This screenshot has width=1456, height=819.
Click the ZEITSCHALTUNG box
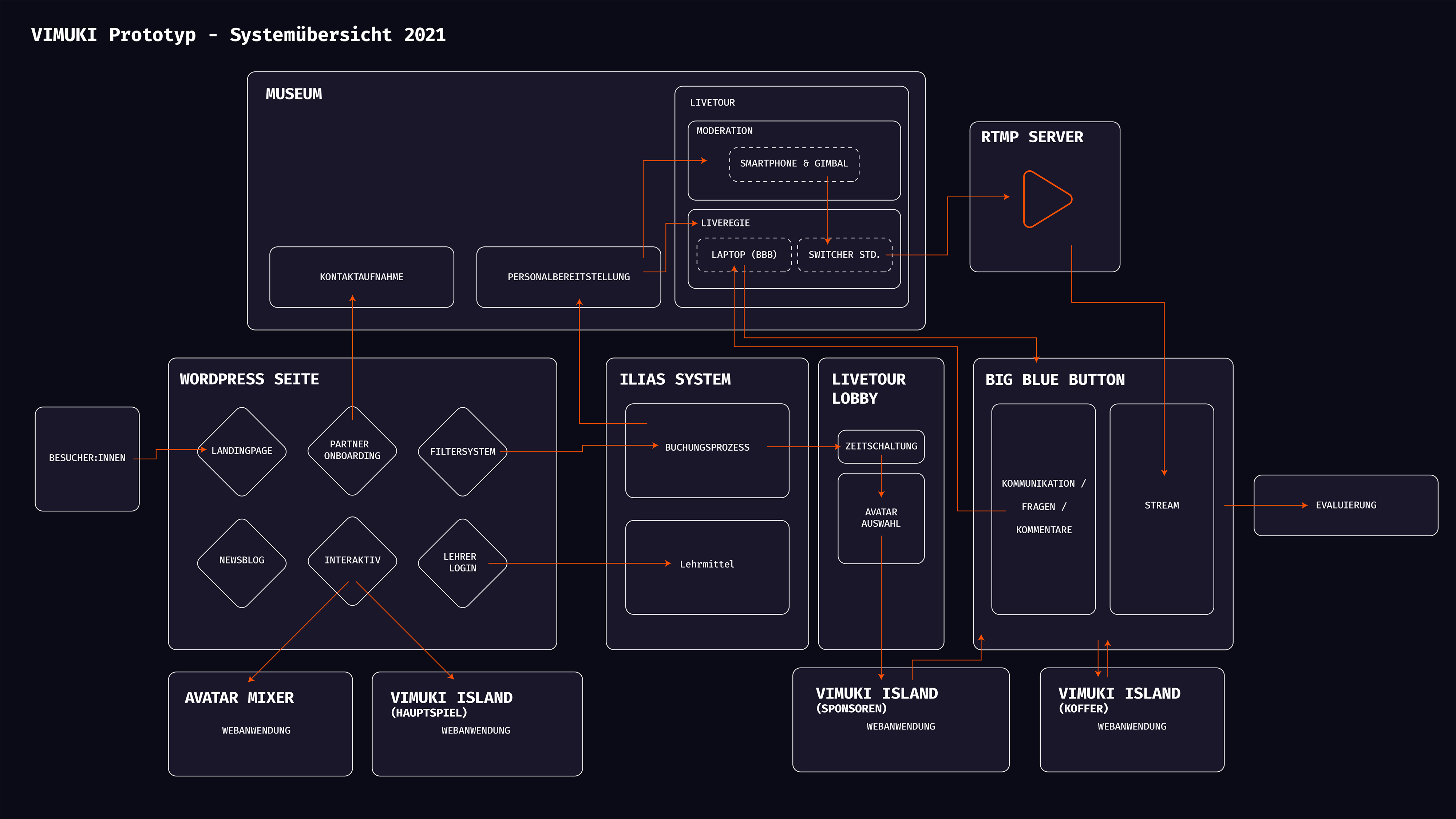pyautogui.click(x=881, y=447)
